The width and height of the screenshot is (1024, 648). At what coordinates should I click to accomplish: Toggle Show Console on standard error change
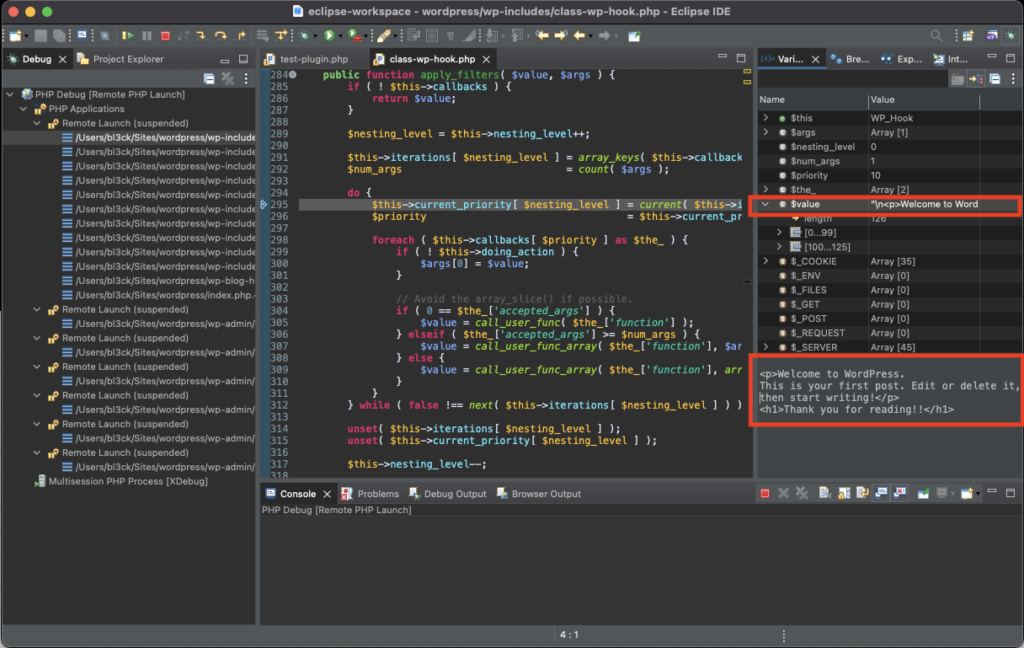coord(900,493)
